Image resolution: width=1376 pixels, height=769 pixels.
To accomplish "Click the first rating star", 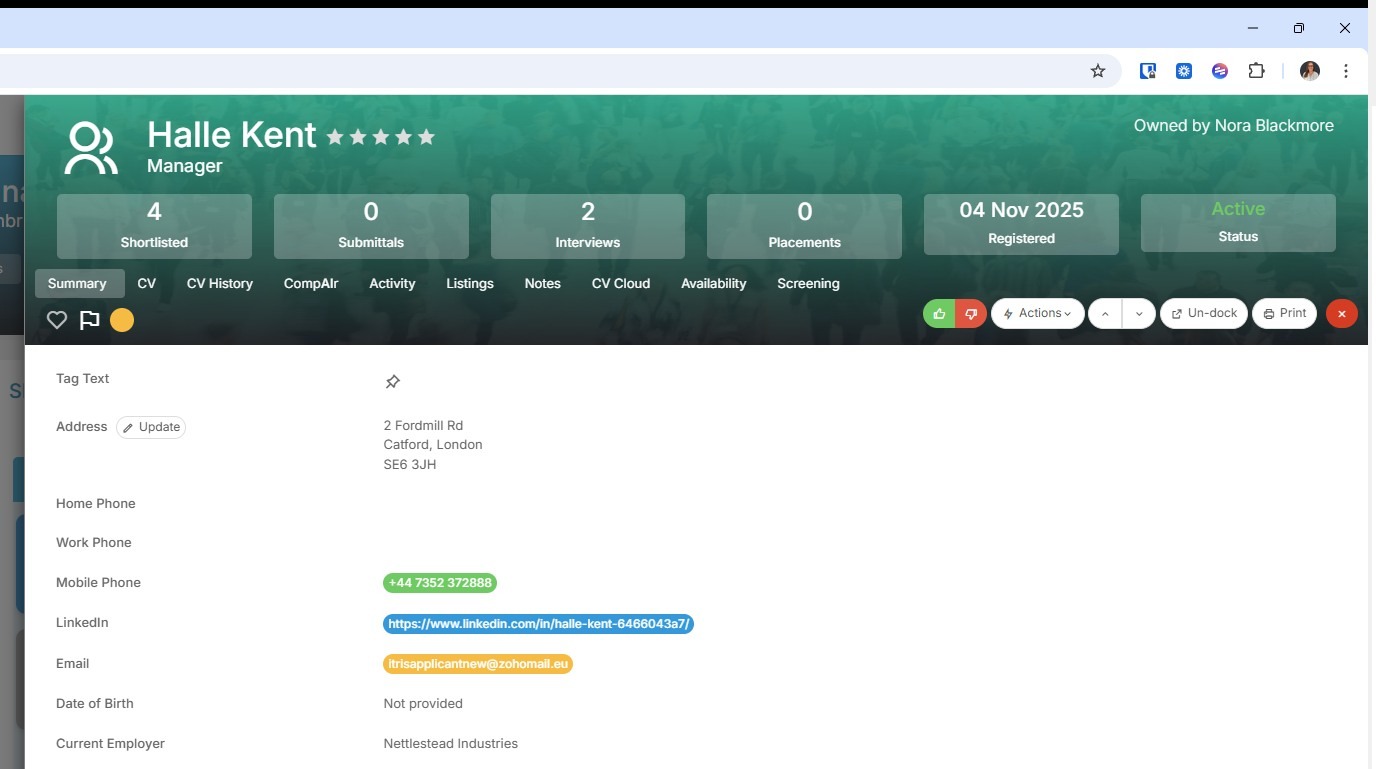I will point(335,137).
